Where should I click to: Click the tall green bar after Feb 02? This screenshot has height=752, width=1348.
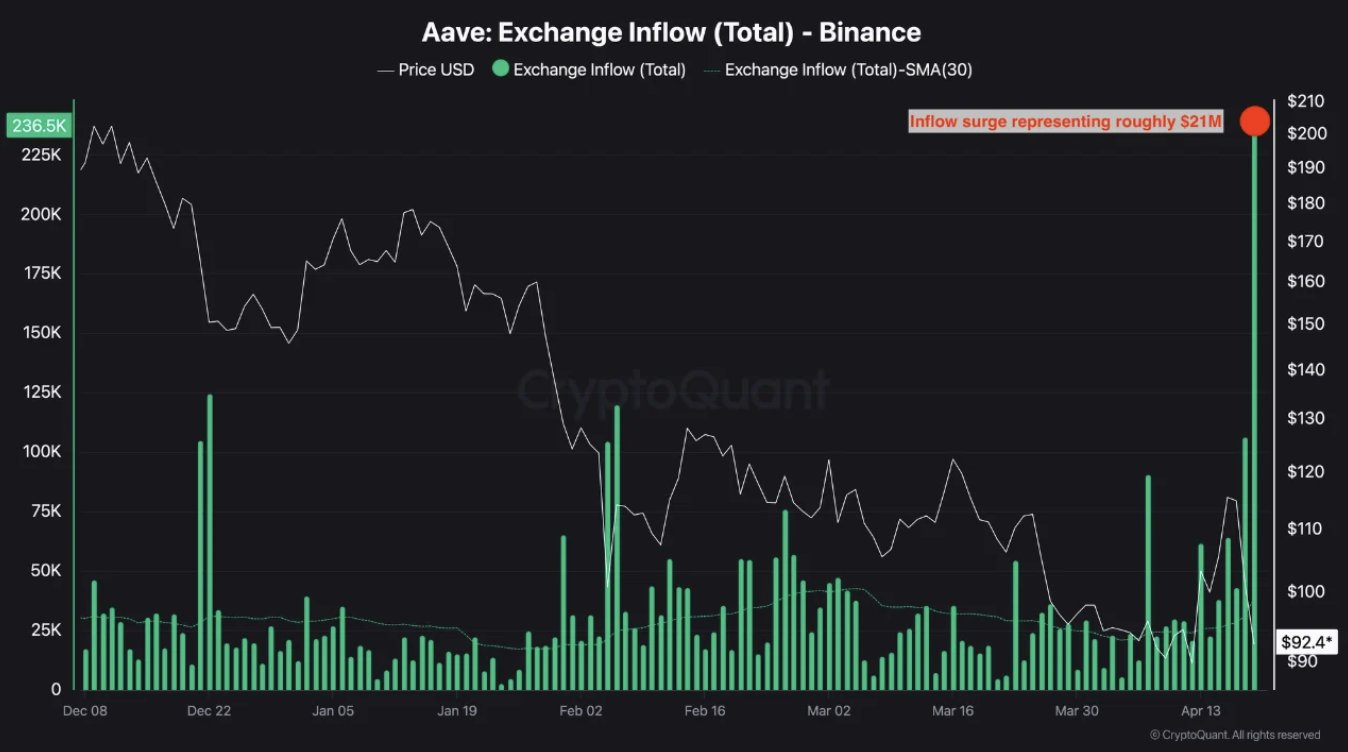617,547
